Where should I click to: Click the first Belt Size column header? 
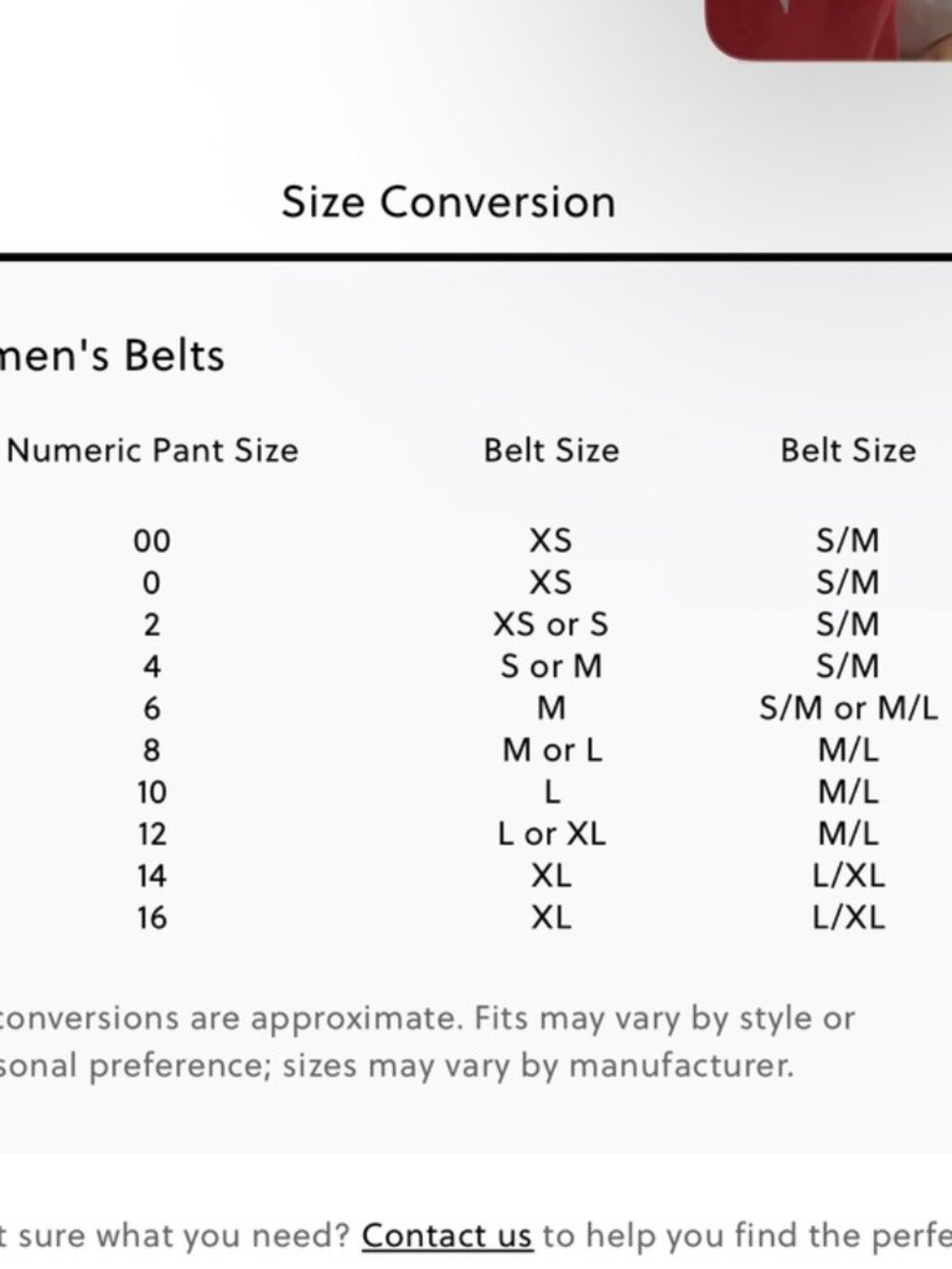coord(551,450)
